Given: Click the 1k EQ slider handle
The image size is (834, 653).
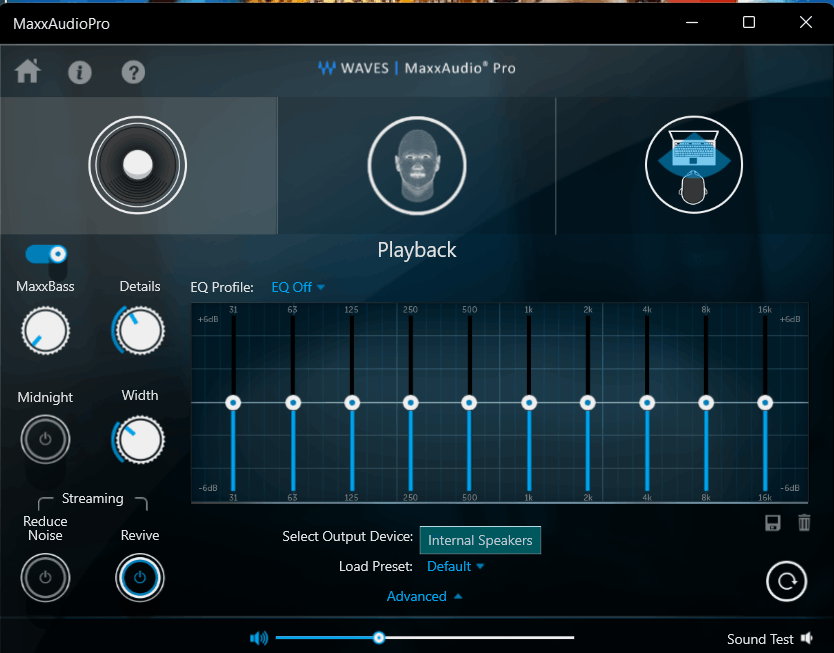Looking at the screenshot, I should tap(529, 403).
